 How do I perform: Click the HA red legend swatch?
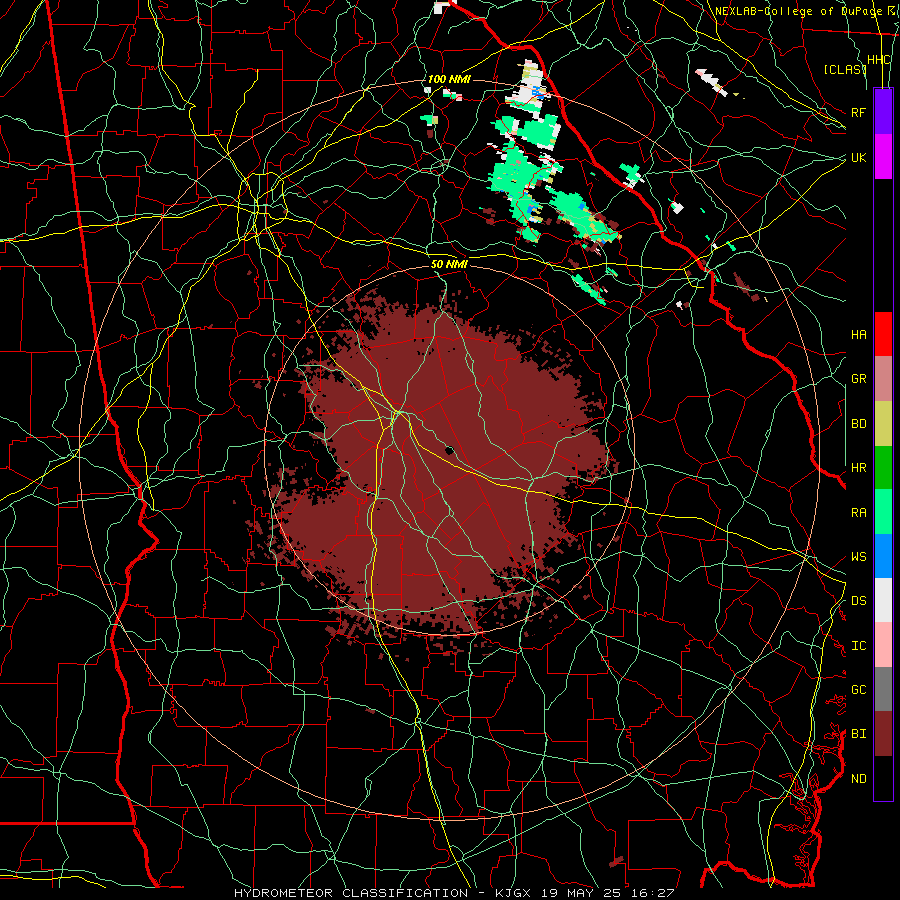(x=883, y=334)
